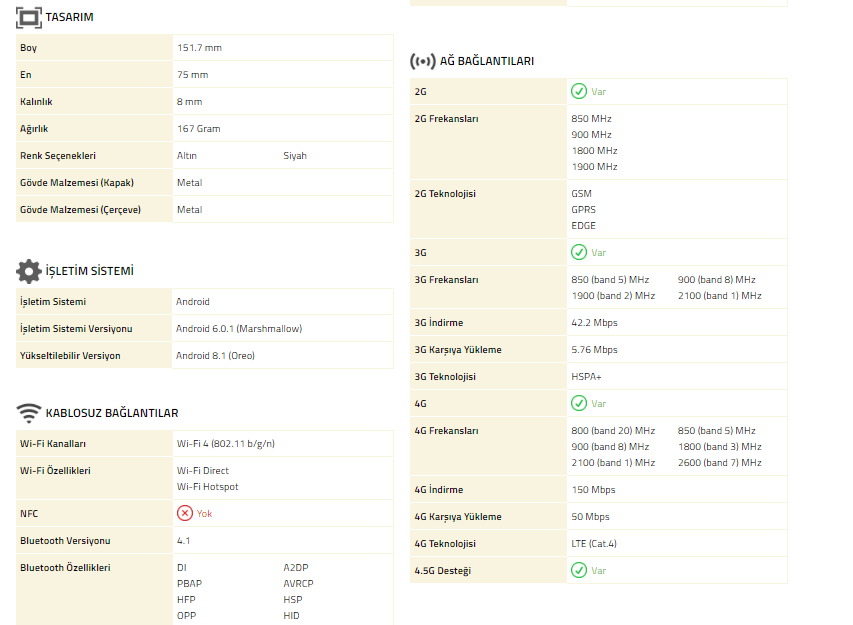Click Metal value in Gövde Malzemesi (Kapak) row
Image resolution: width=853 pixels, height=625 pixels.
(x=189, y=183)
